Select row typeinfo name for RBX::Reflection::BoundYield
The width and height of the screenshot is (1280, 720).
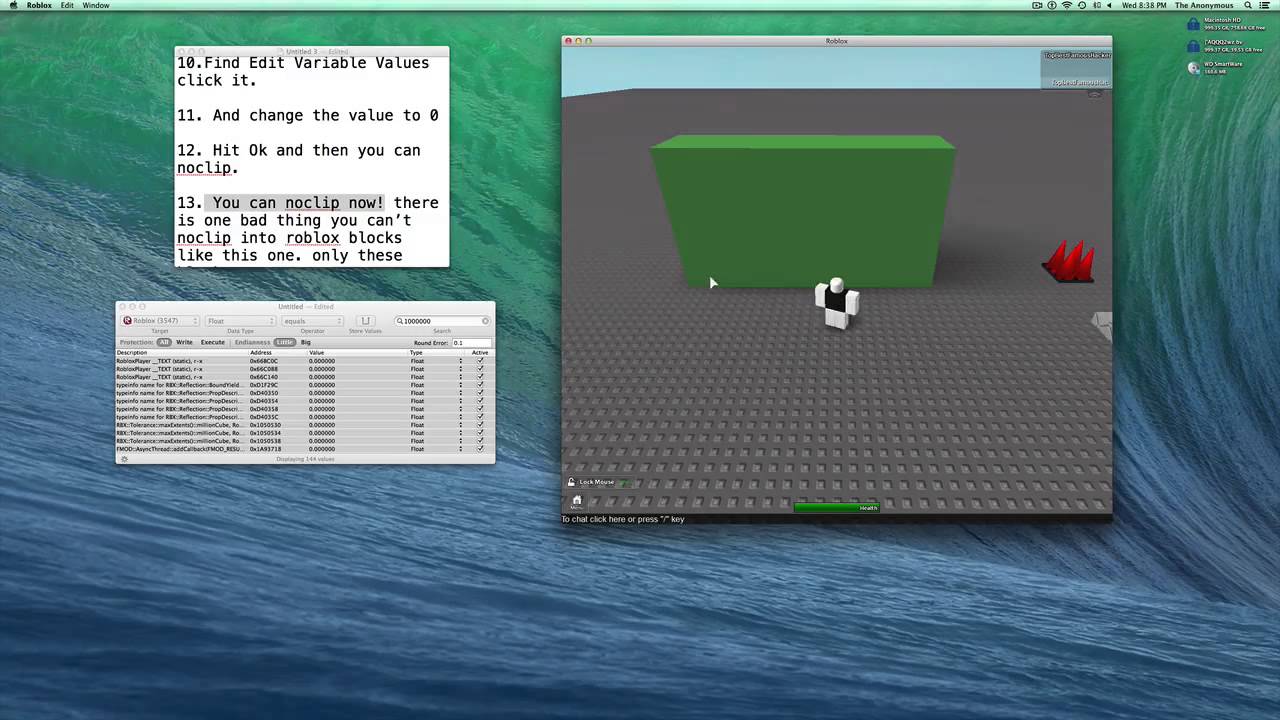(305, 385)
